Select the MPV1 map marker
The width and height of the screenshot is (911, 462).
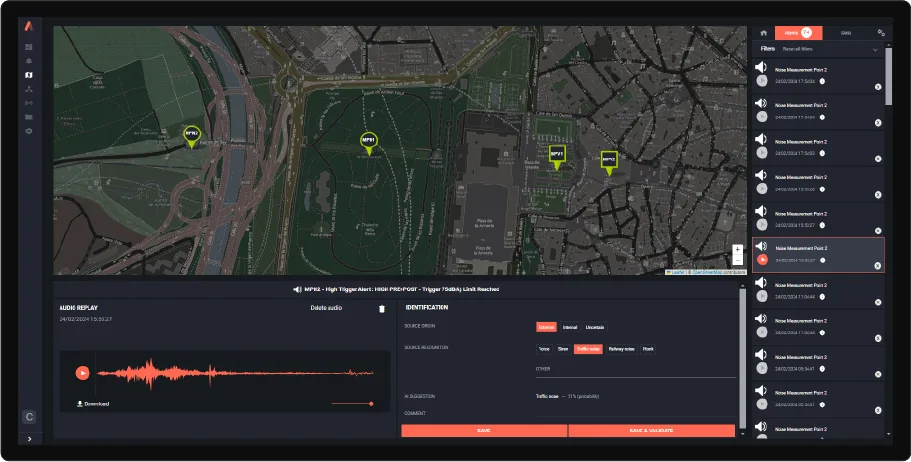[557, 156]
